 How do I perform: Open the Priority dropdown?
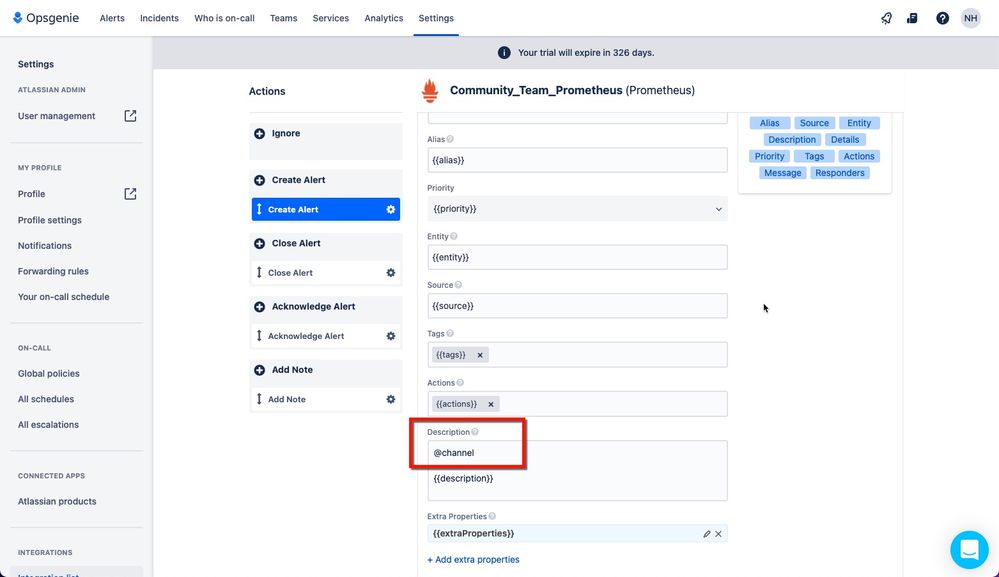577,209
